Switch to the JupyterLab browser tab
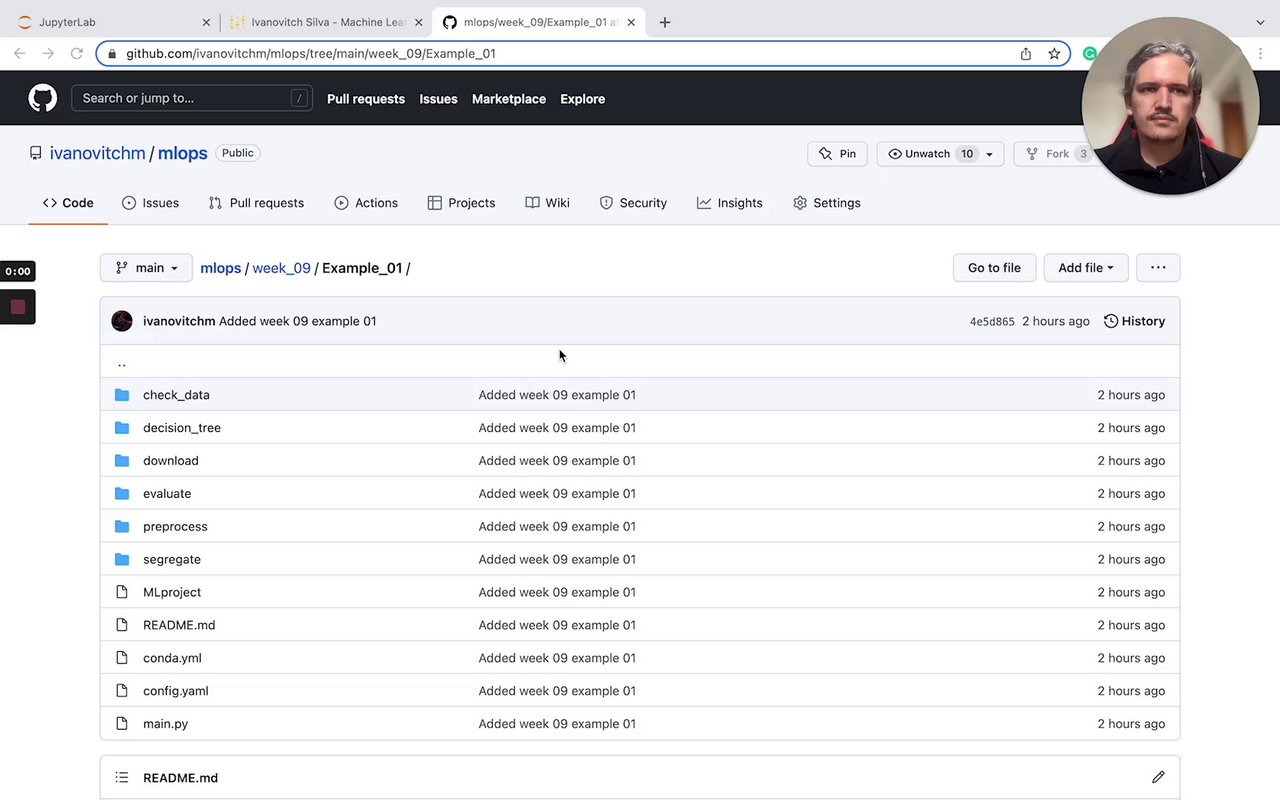Image resolution: width=1280 pixels, height=800 pixels. [x=110, y=22]
